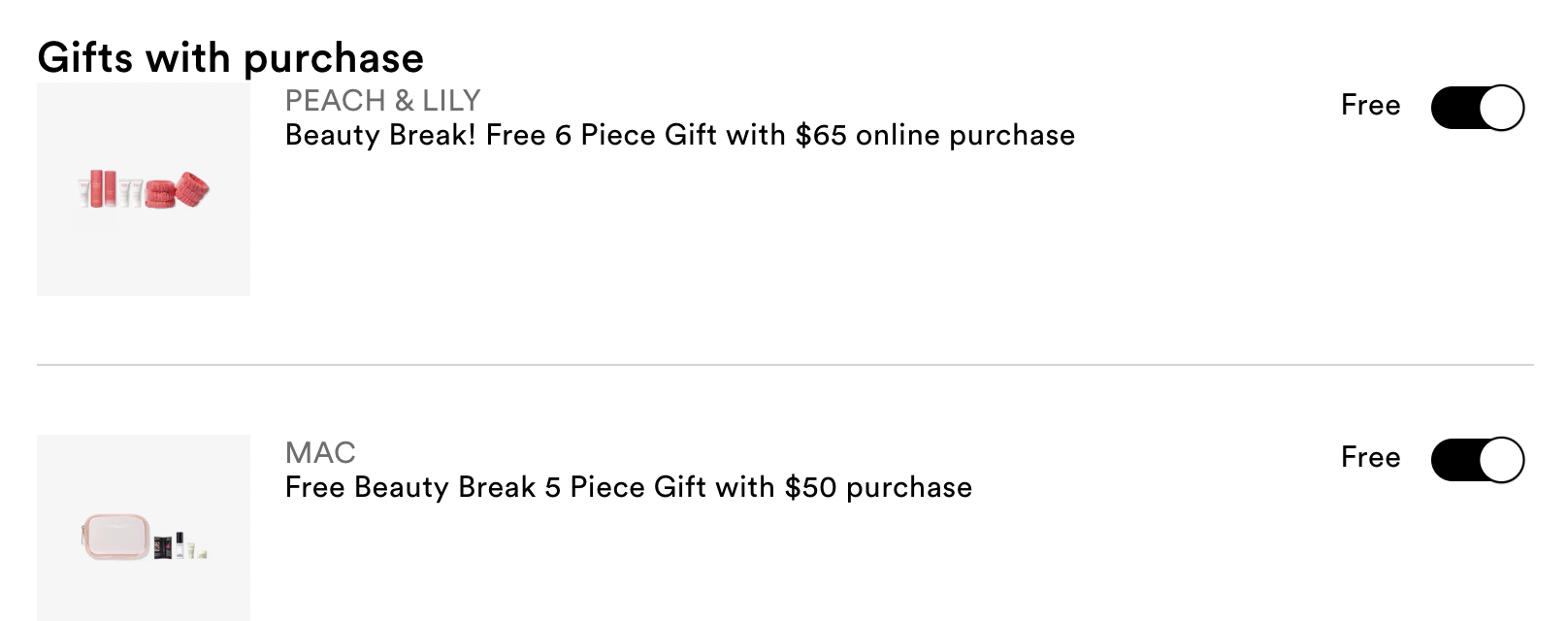Disable the MAC Beauty Break gift switch

coord(1477,459)
